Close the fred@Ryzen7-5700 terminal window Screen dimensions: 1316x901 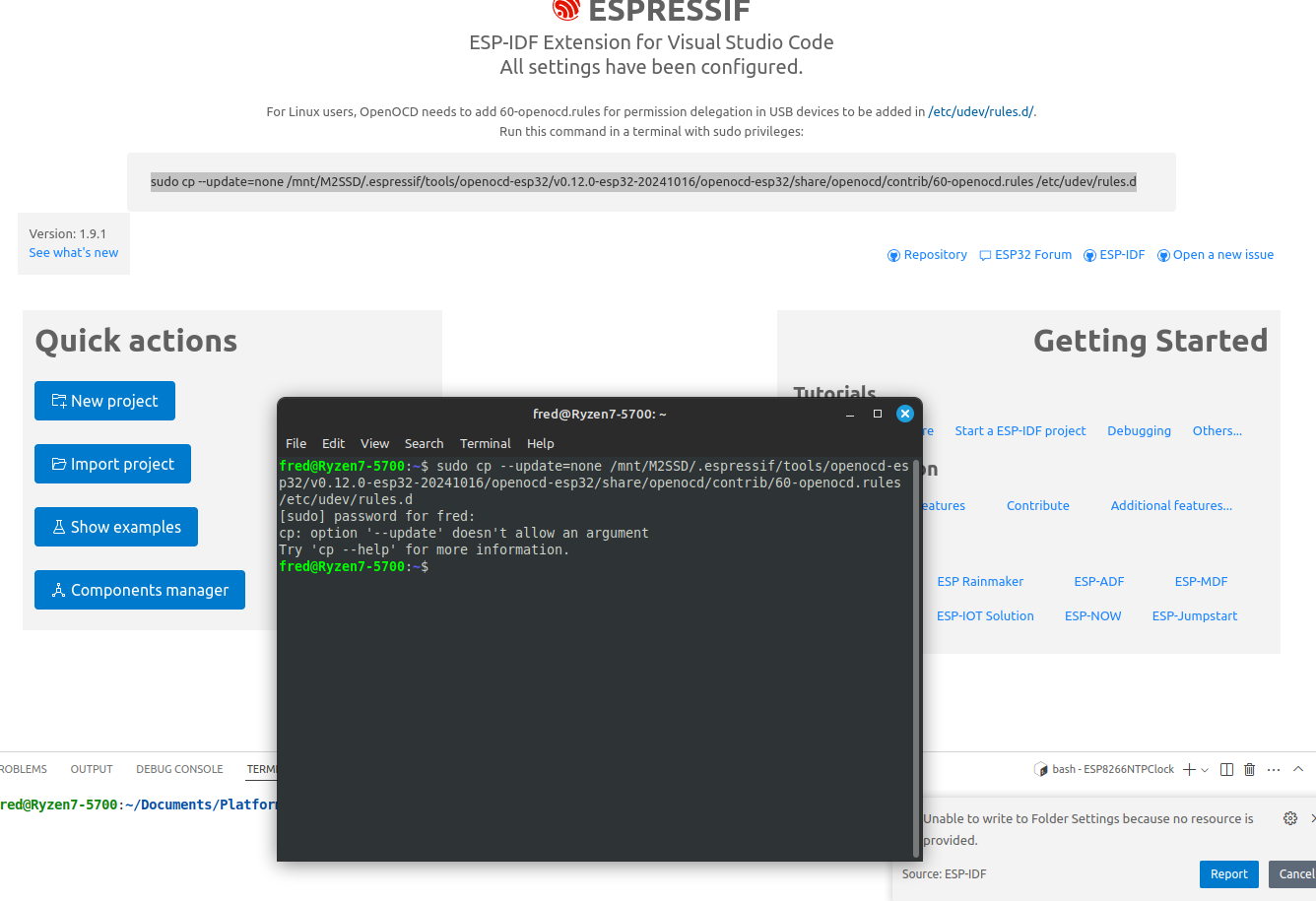tap(905, 415)
